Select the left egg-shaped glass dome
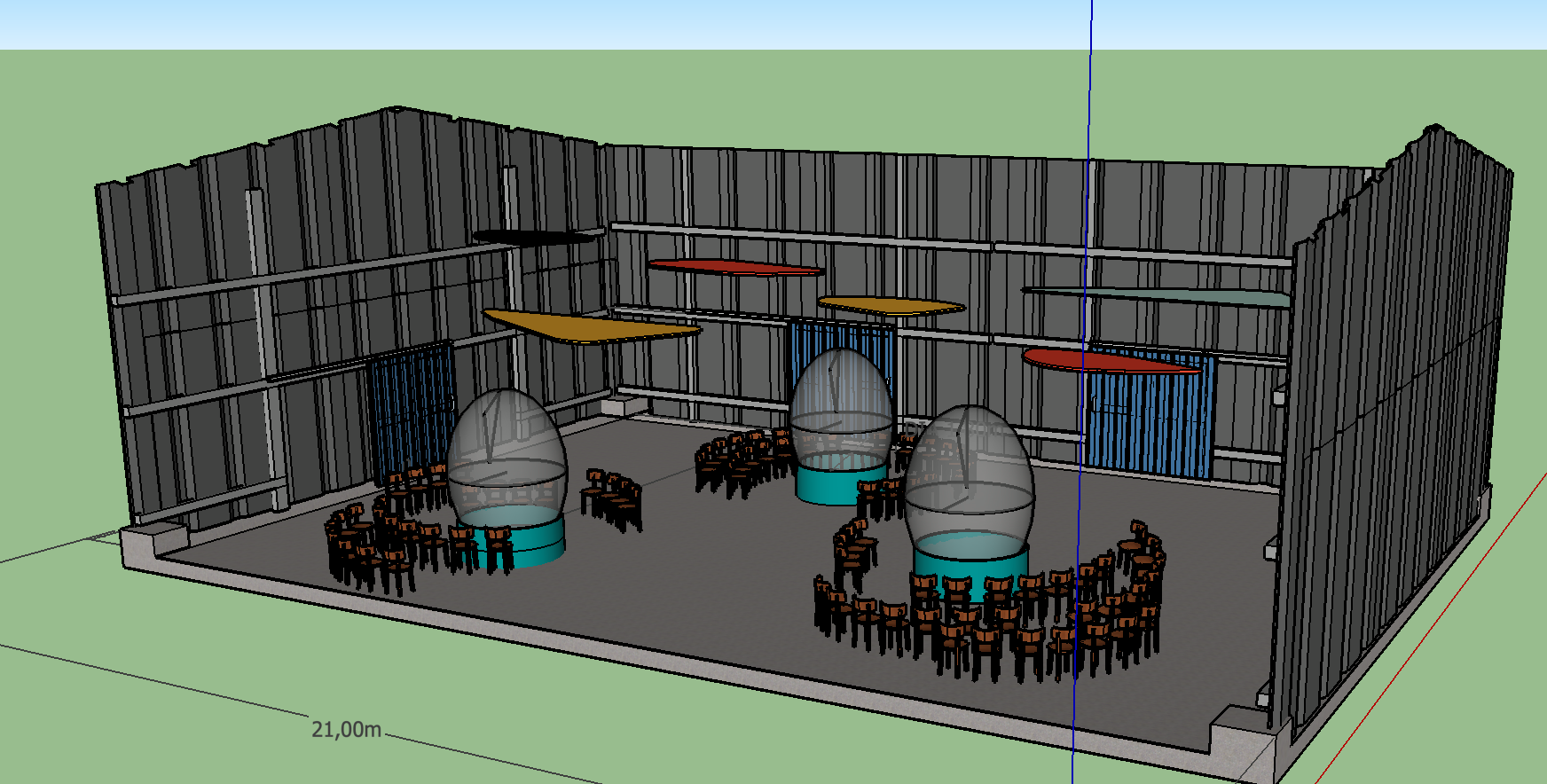Screen dimensions: 1547x784 (506, 443)
